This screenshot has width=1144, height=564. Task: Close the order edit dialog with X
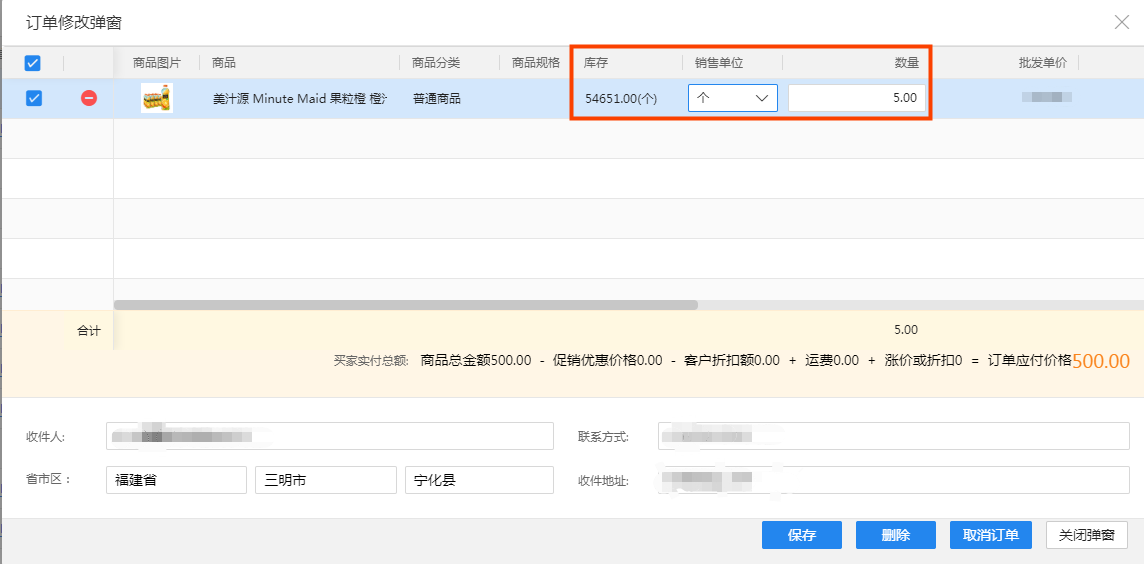click(x=1121, y=23)
